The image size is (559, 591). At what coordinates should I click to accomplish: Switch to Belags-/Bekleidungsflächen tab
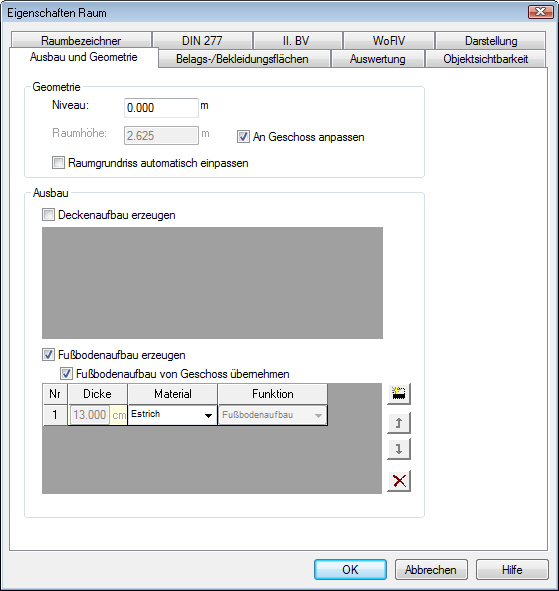coord(242,59)
